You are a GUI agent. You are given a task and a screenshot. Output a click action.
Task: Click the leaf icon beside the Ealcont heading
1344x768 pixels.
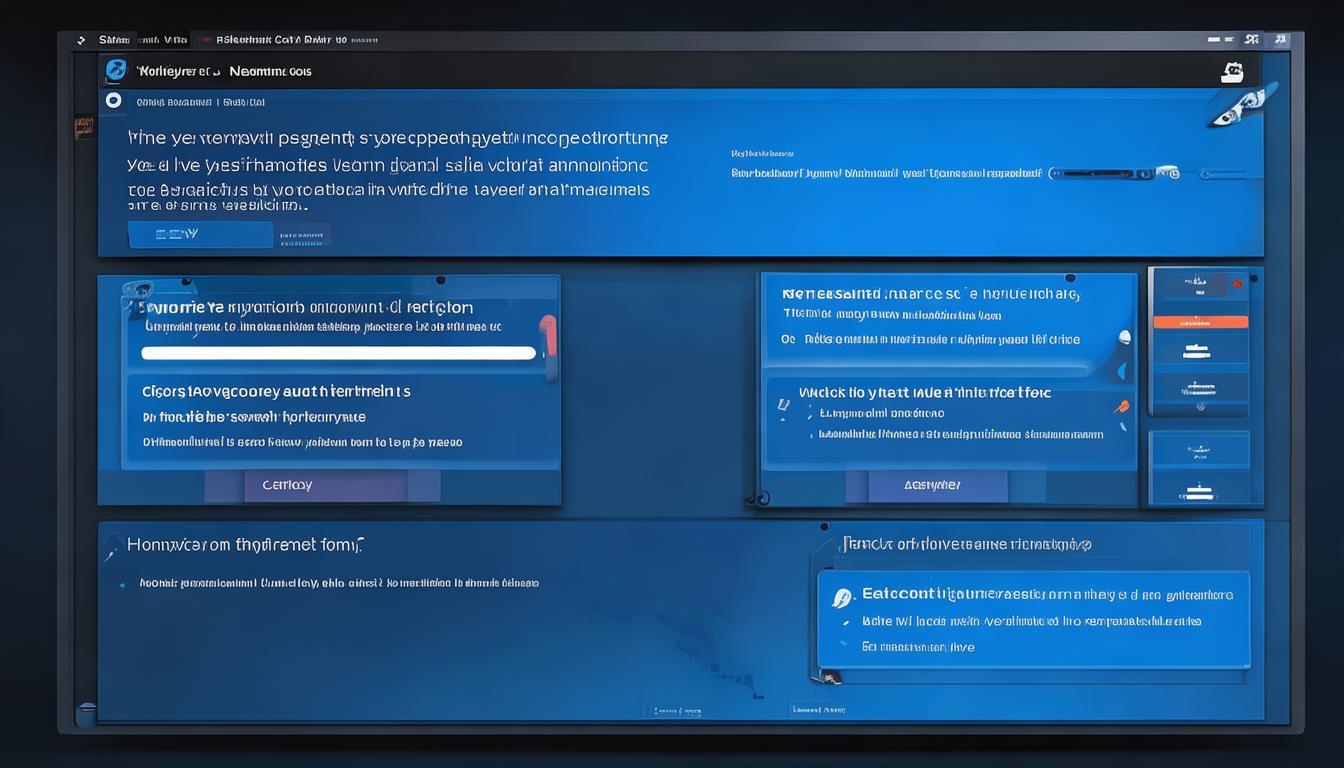tap(842, 597)
